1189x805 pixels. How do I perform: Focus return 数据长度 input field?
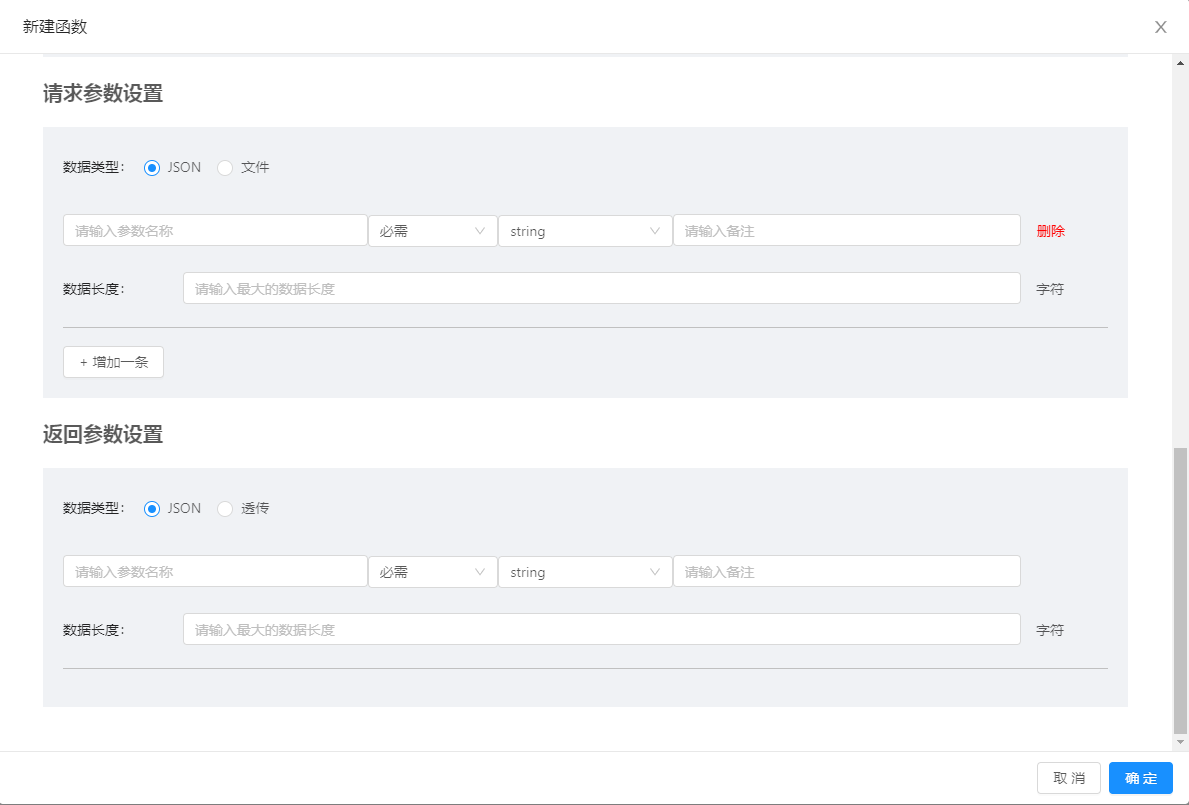pos(601,629)
